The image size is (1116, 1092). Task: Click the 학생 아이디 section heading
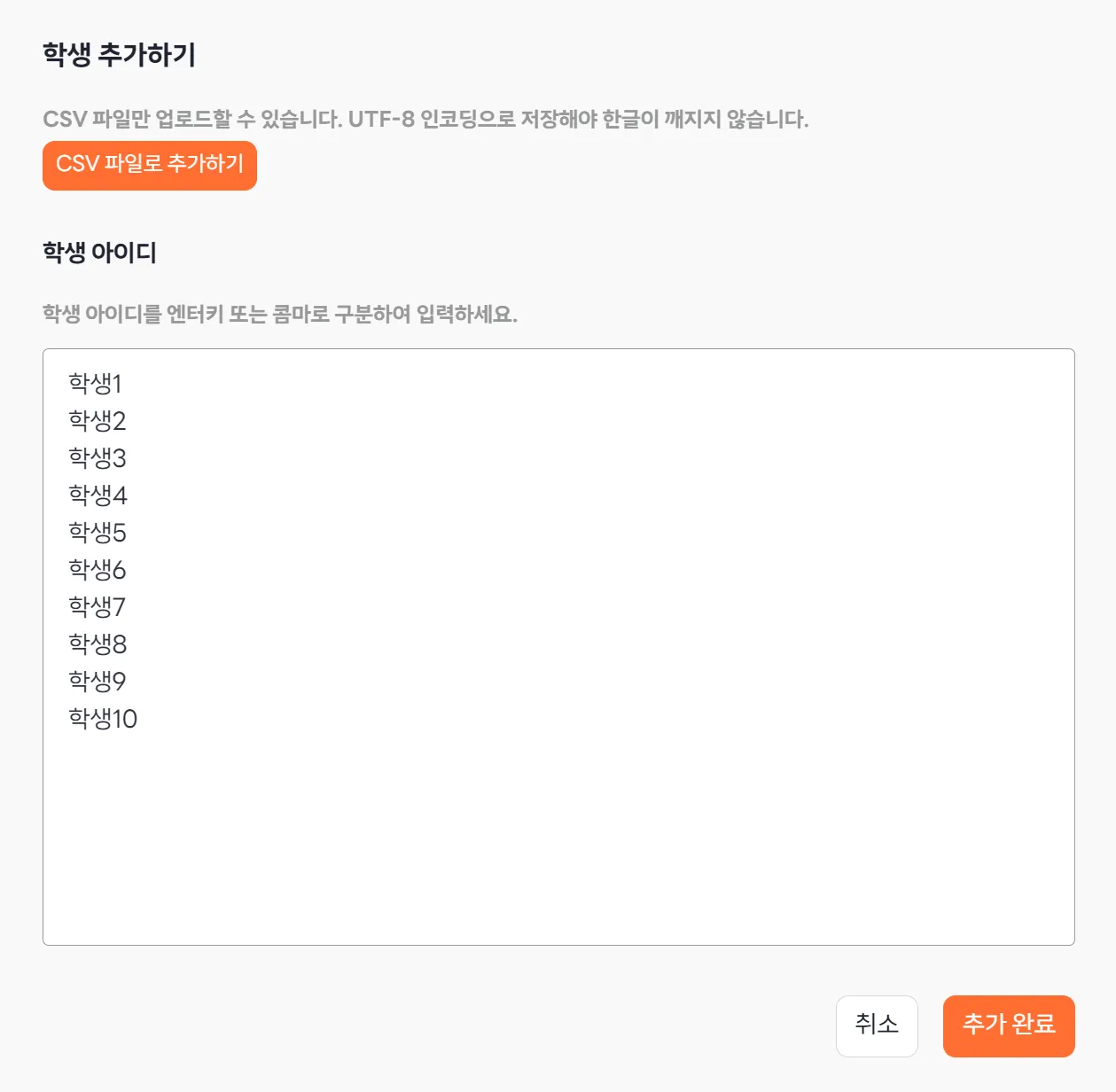[x=99, y=253]
